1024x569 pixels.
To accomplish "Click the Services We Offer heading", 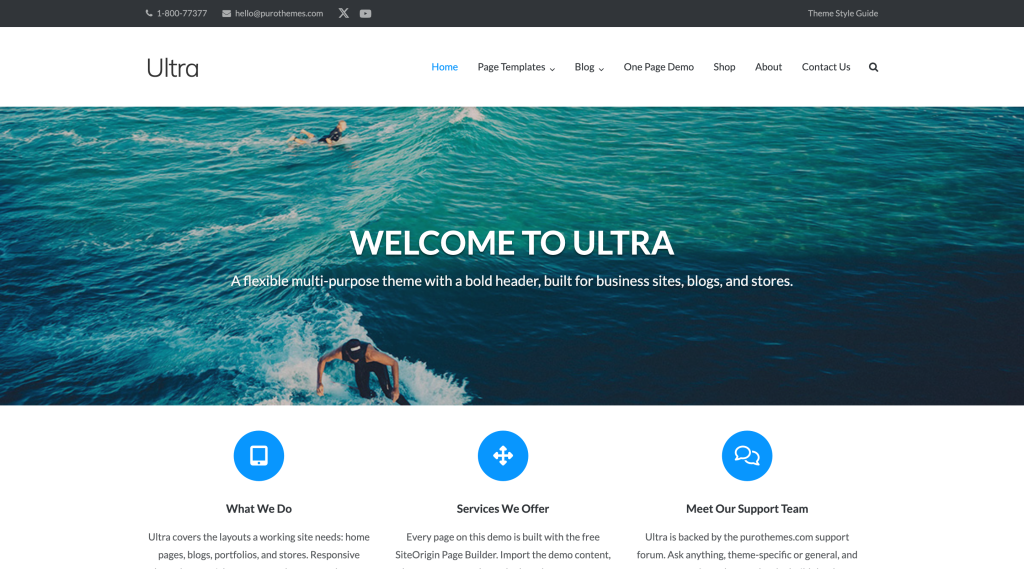I will pyautogui.click(x=503, y=508).
